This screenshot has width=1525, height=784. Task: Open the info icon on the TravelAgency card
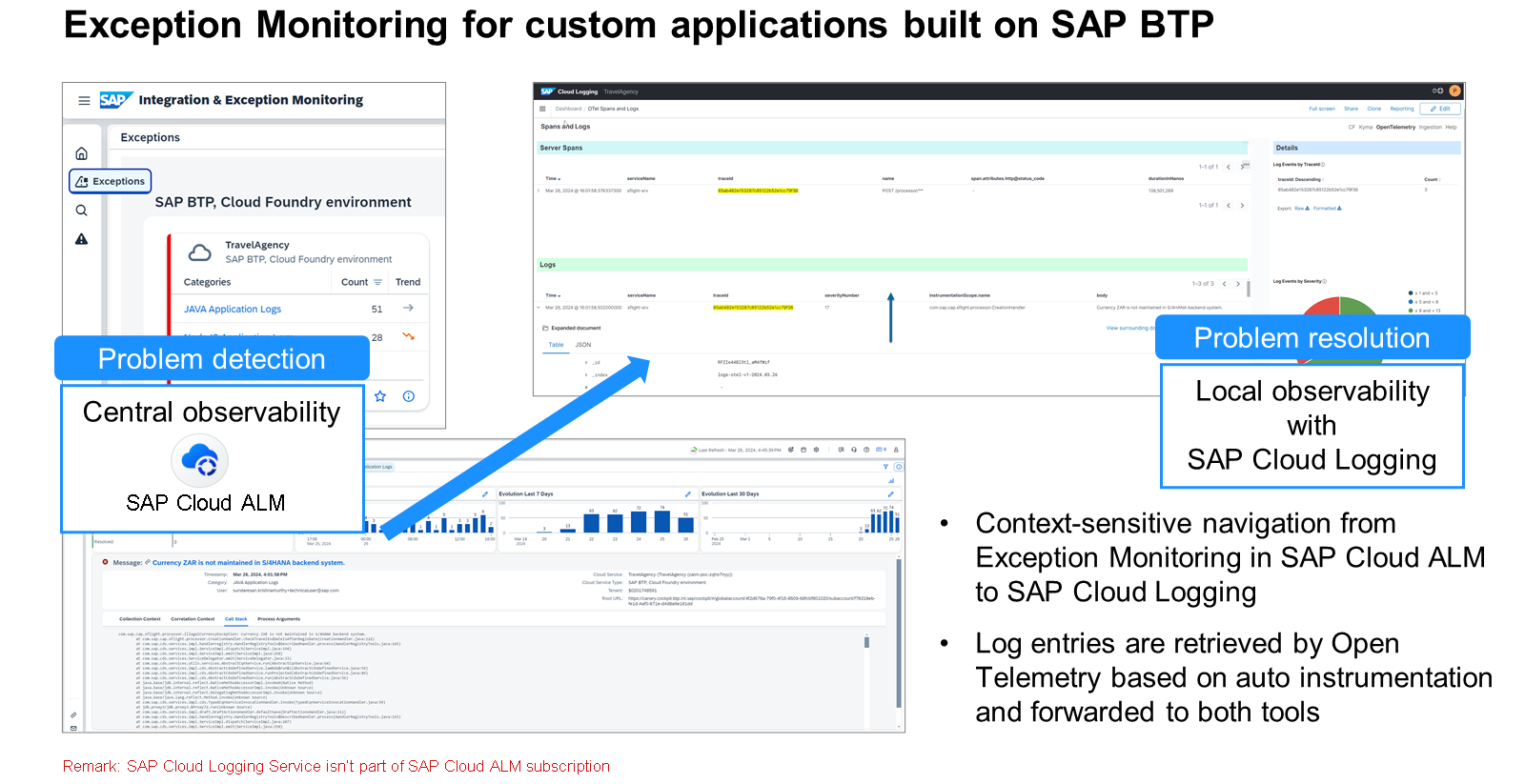[x=409, y=396]
